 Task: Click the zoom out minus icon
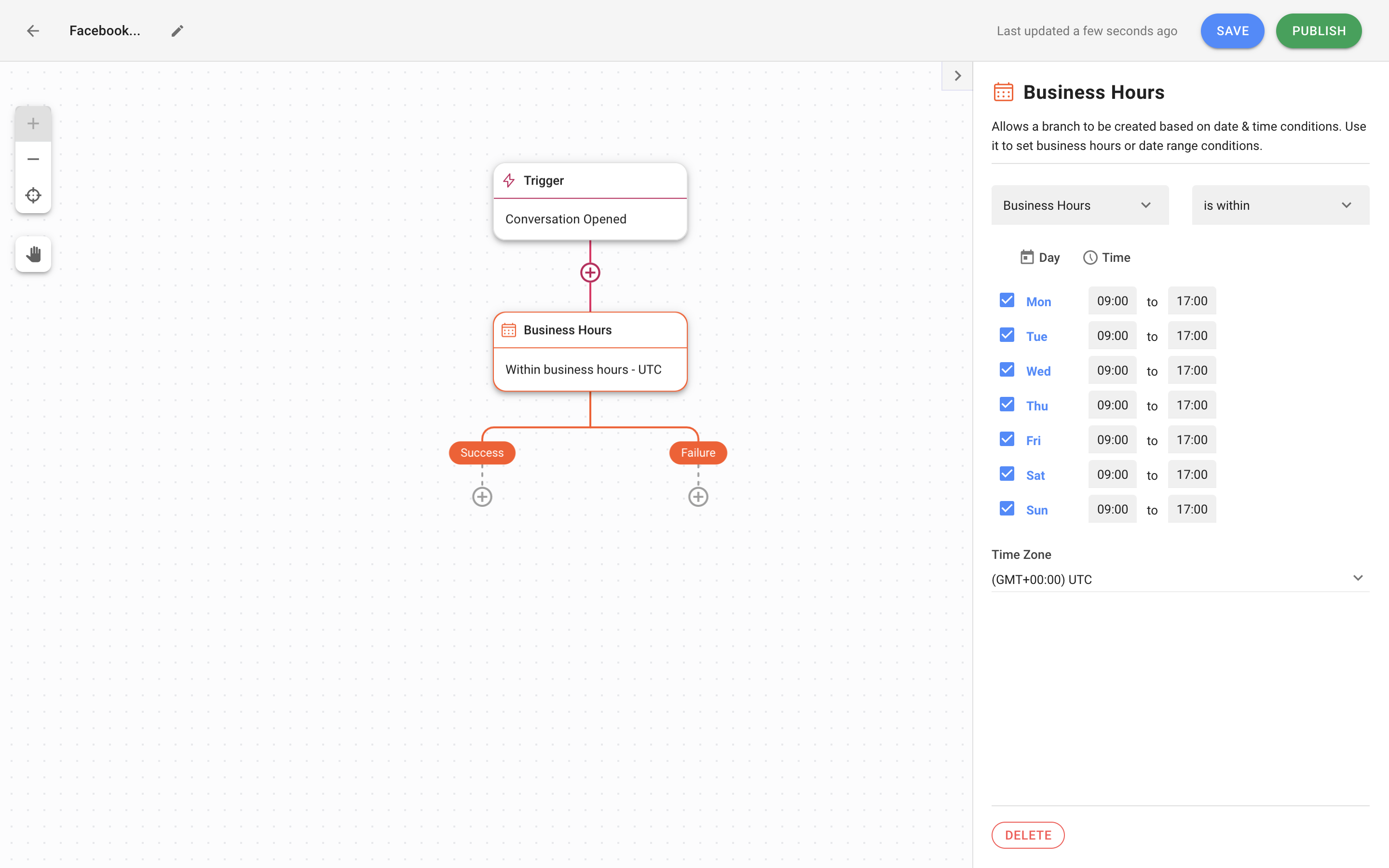[33, 159]
